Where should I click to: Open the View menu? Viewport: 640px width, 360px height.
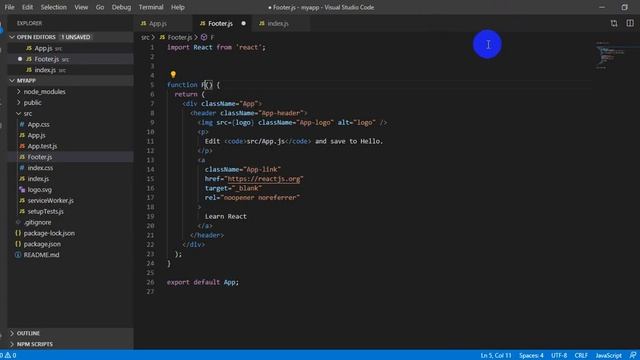click(x=81, y=7)
